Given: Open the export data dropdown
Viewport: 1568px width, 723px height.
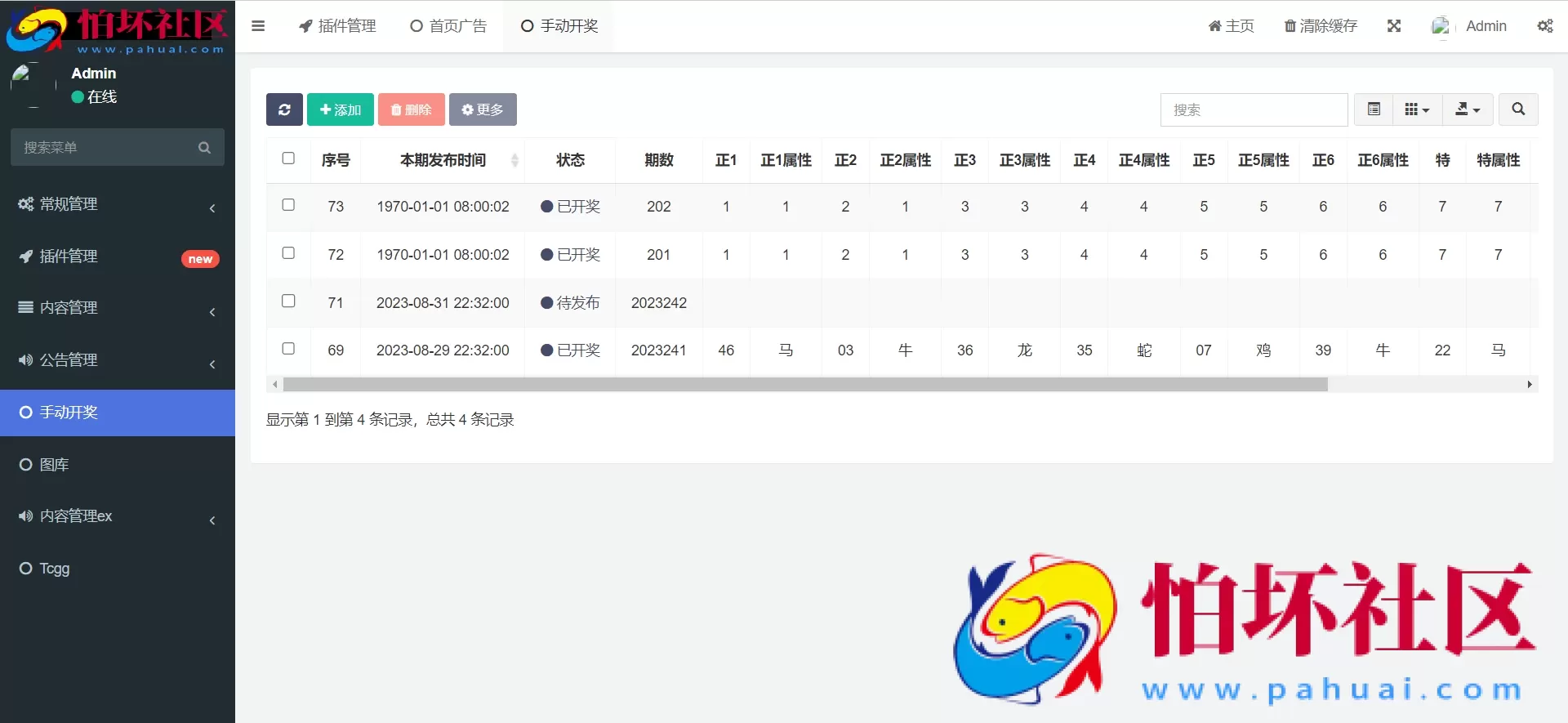Looking at the screenshot, I should click(x=1468, y=109).
